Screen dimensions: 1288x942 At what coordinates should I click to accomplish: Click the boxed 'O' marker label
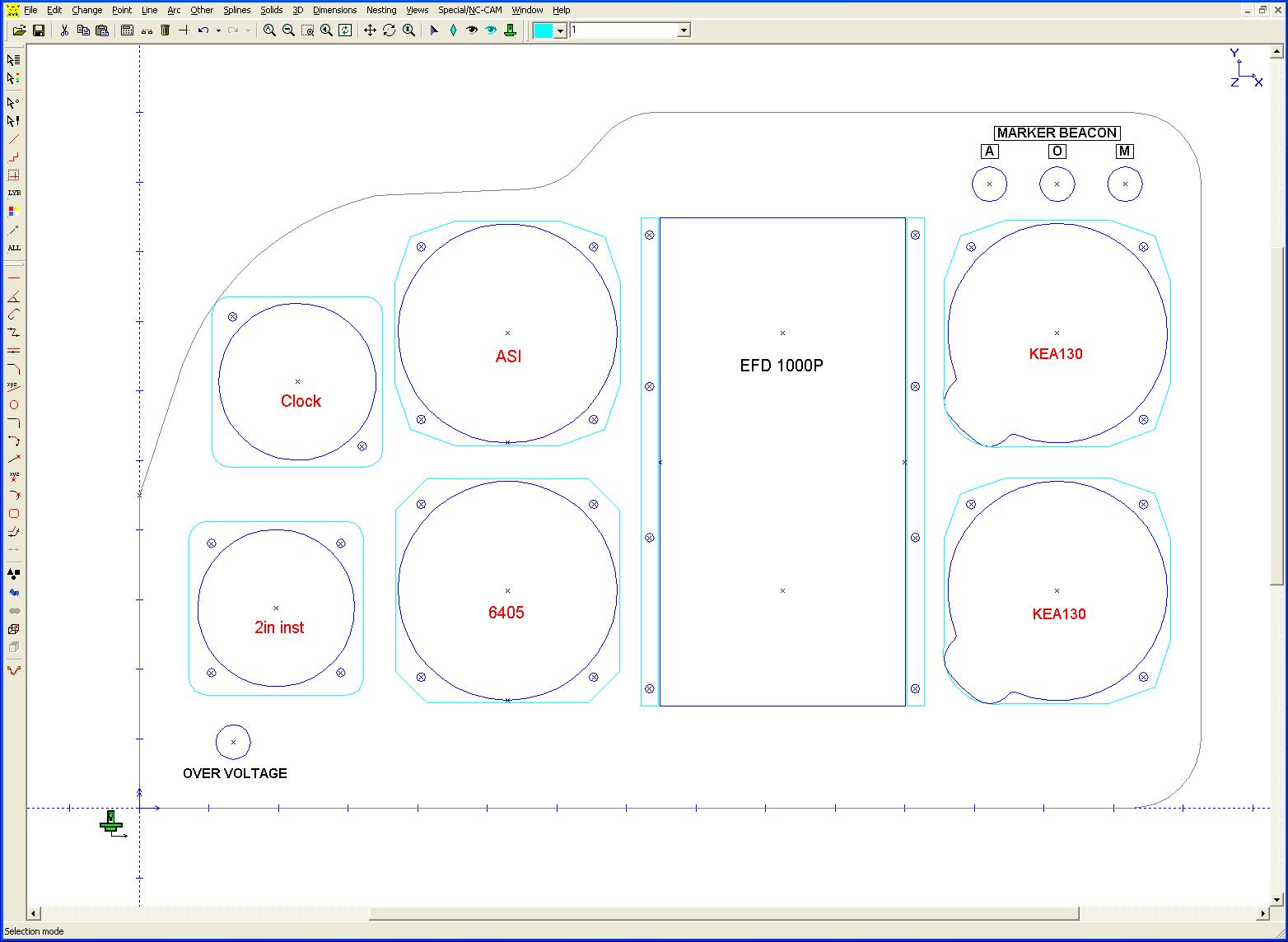(1057, 152)
